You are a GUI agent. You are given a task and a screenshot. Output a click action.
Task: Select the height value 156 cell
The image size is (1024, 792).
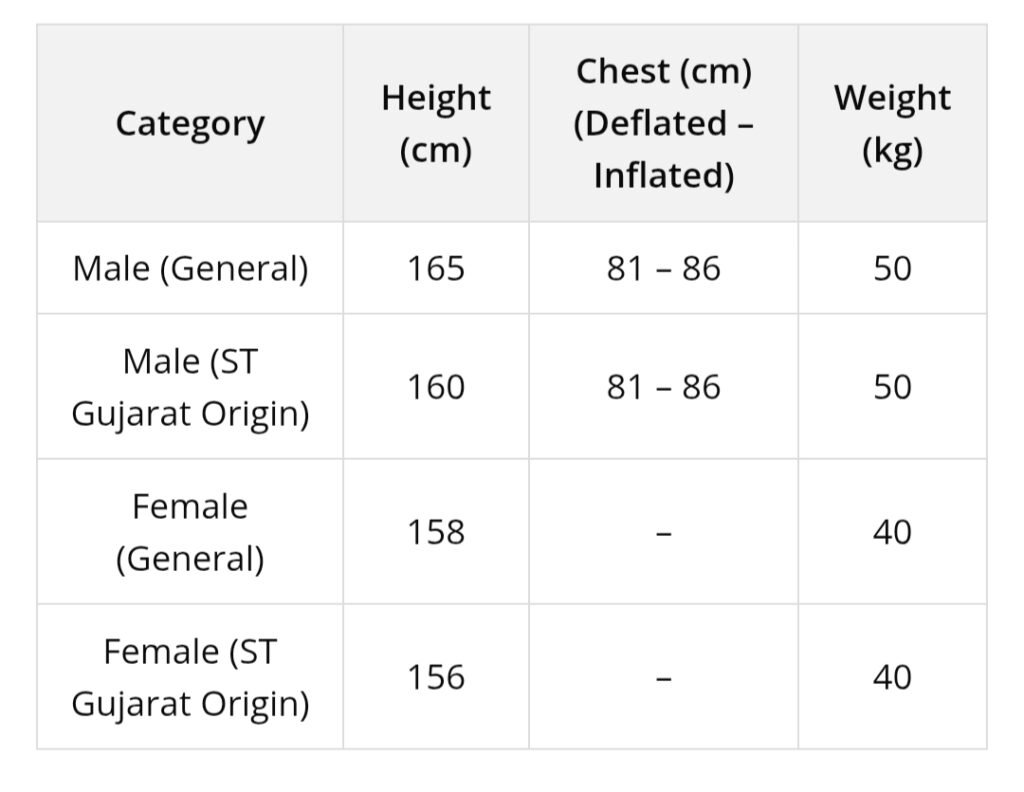436,677
